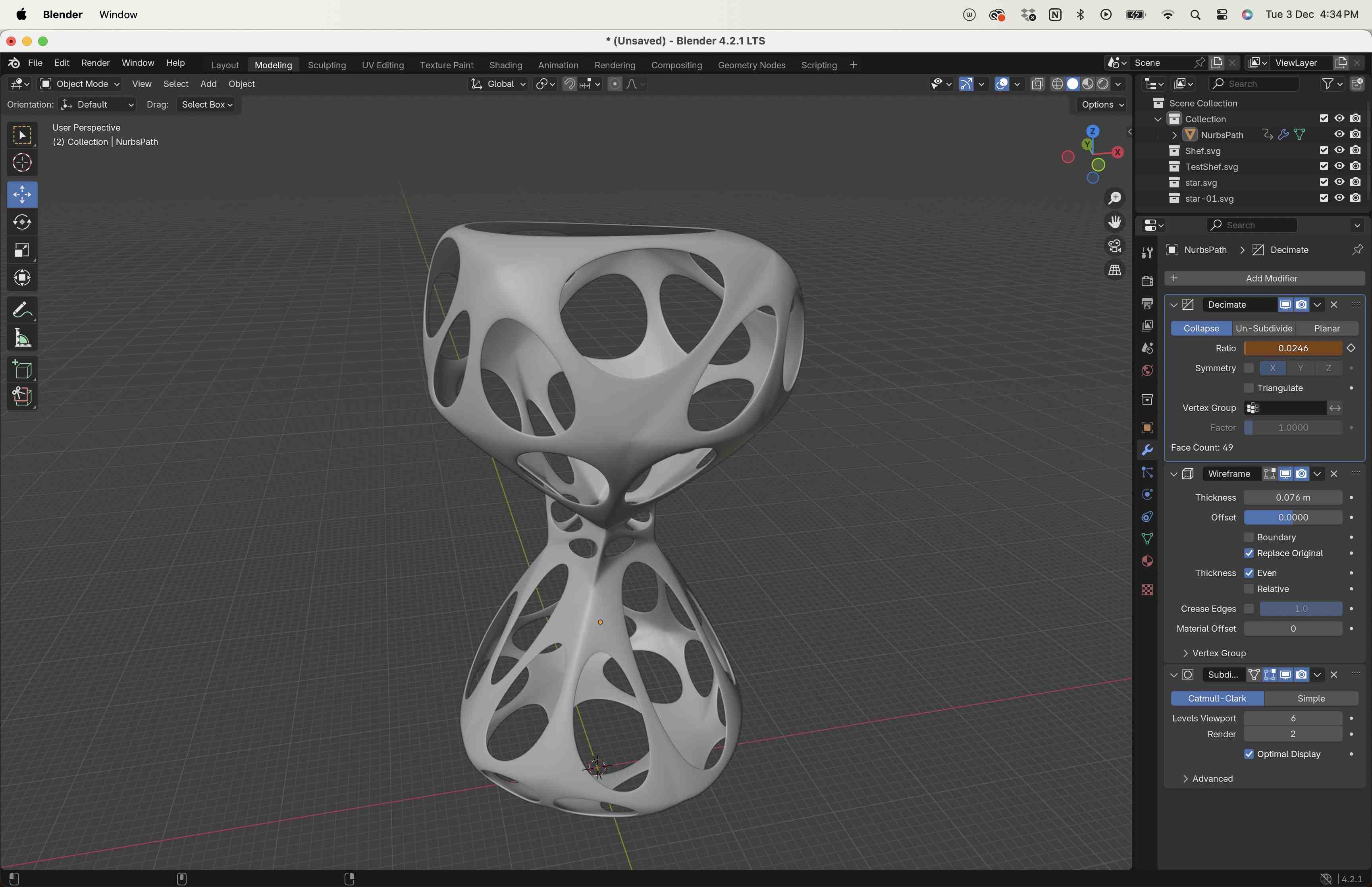Hide Shef.svg collection with eye icon
This screenshot has width=1372, height=887.
pyautogui.click(x=1339, y=150)
